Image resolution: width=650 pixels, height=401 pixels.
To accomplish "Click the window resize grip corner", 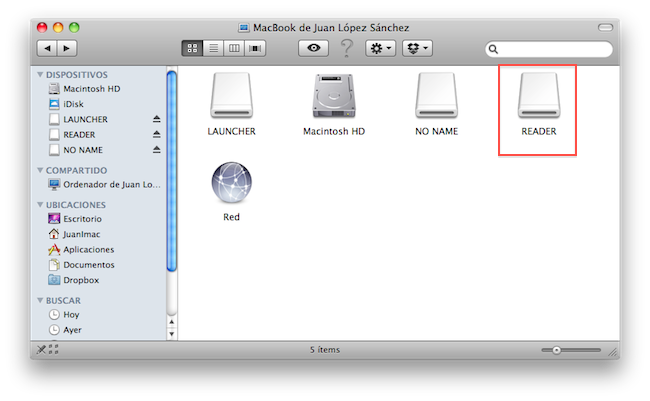I will click(x=613, y=352).
